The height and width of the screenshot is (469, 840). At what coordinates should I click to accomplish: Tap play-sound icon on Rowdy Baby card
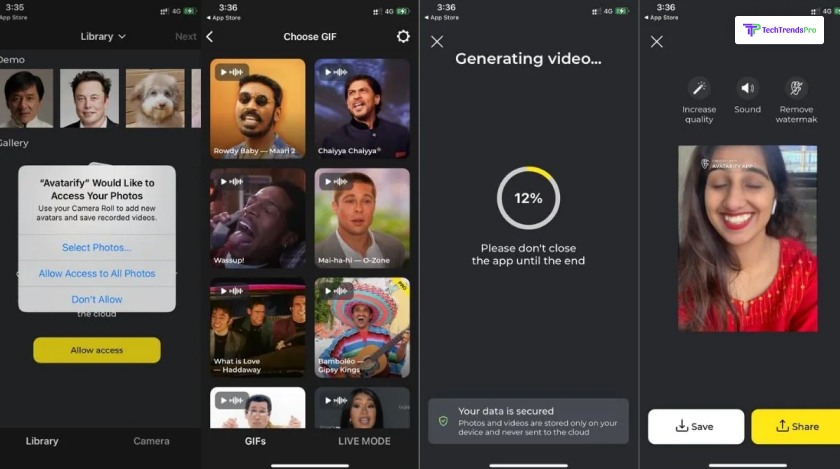[231, 72]
